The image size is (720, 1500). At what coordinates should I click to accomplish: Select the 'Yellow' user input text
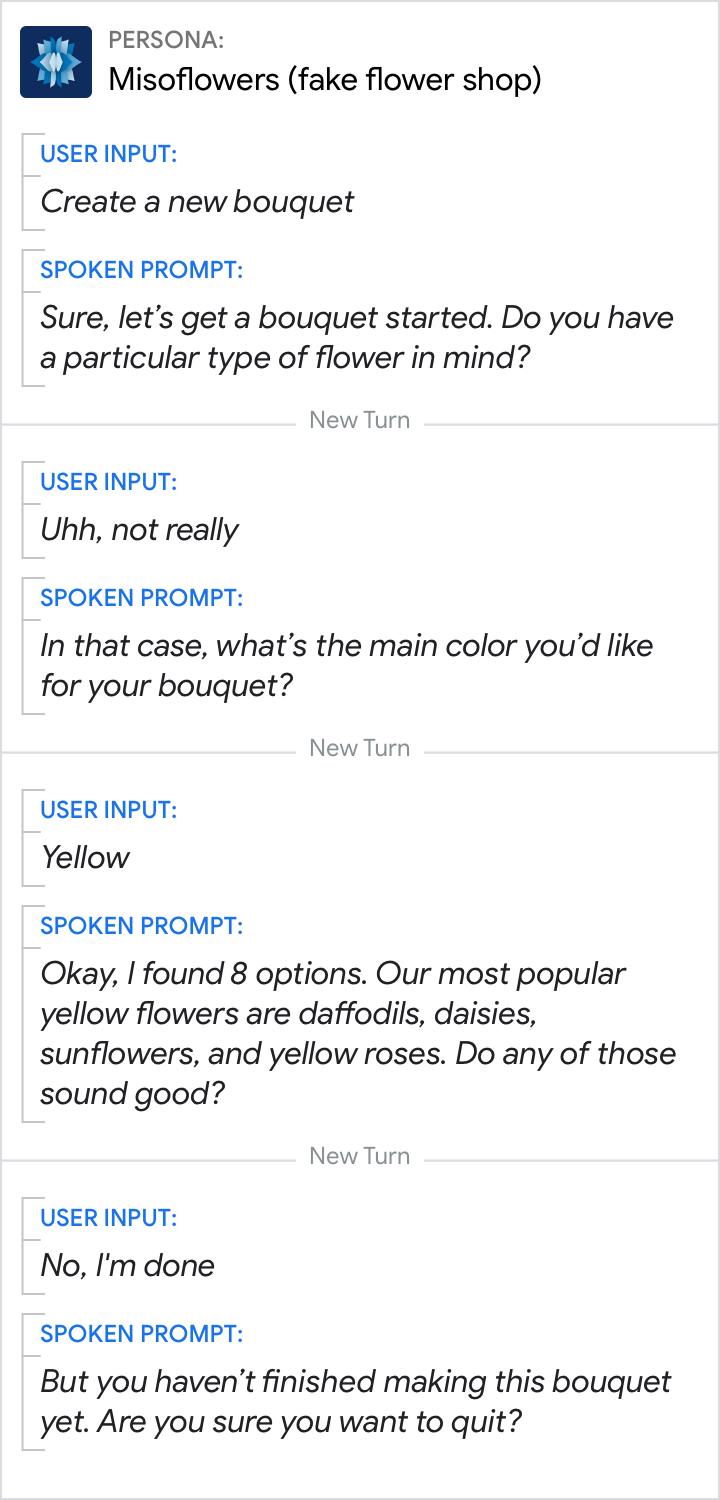tap(85, 858)
